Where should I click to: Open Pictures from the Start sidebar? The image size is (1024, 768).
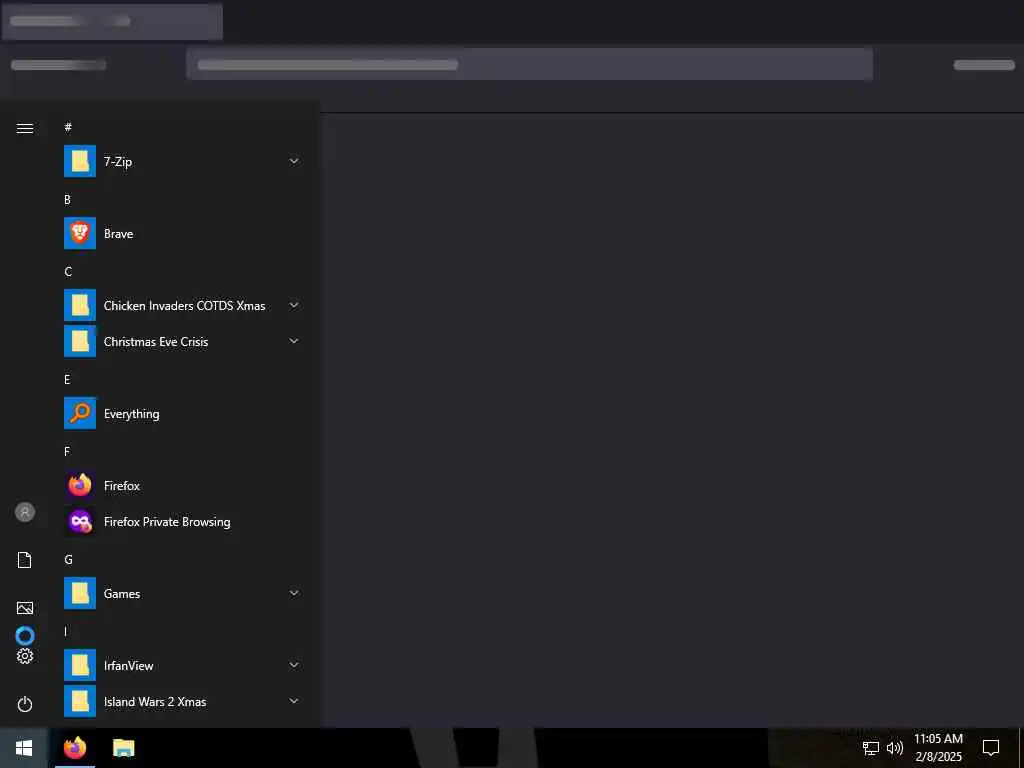(25, 608)
